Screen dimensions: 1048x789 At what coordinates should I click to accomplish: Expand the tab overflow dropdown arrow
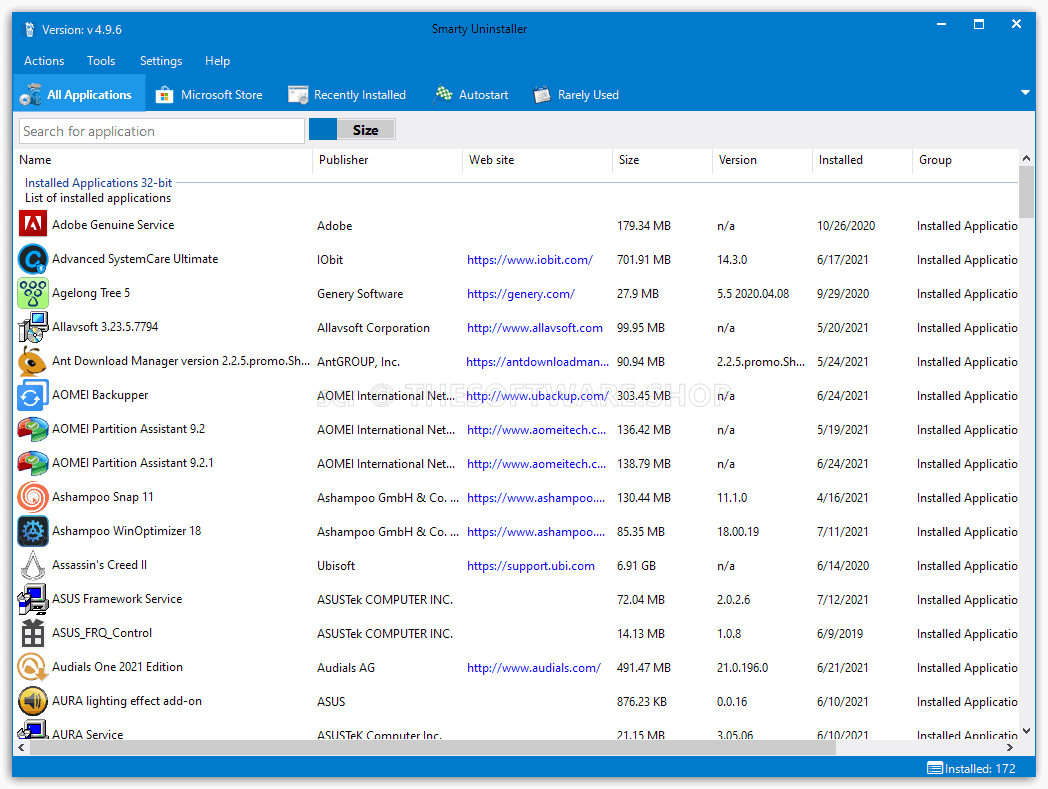point(1025,93)
